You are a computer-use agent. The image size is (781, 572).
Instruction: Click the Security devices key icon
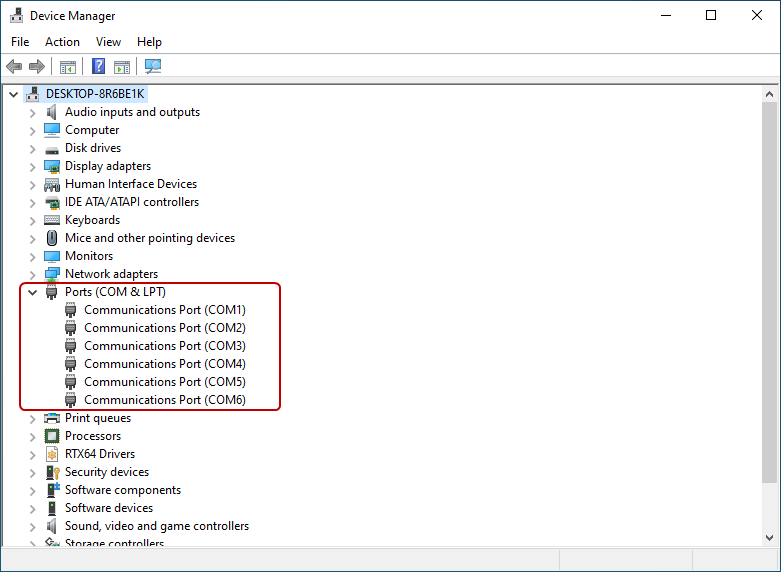[x=52, y=472]
